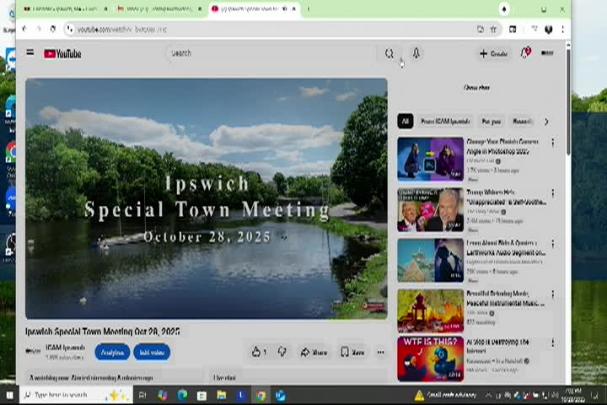Select the From ICAM Ipswich chip

(x=448, y=121)
